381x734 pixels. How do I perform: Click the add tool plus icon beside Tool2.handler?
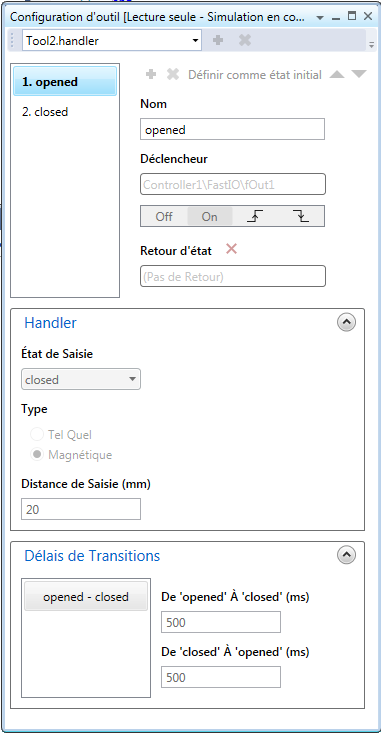tap(218, 41)
